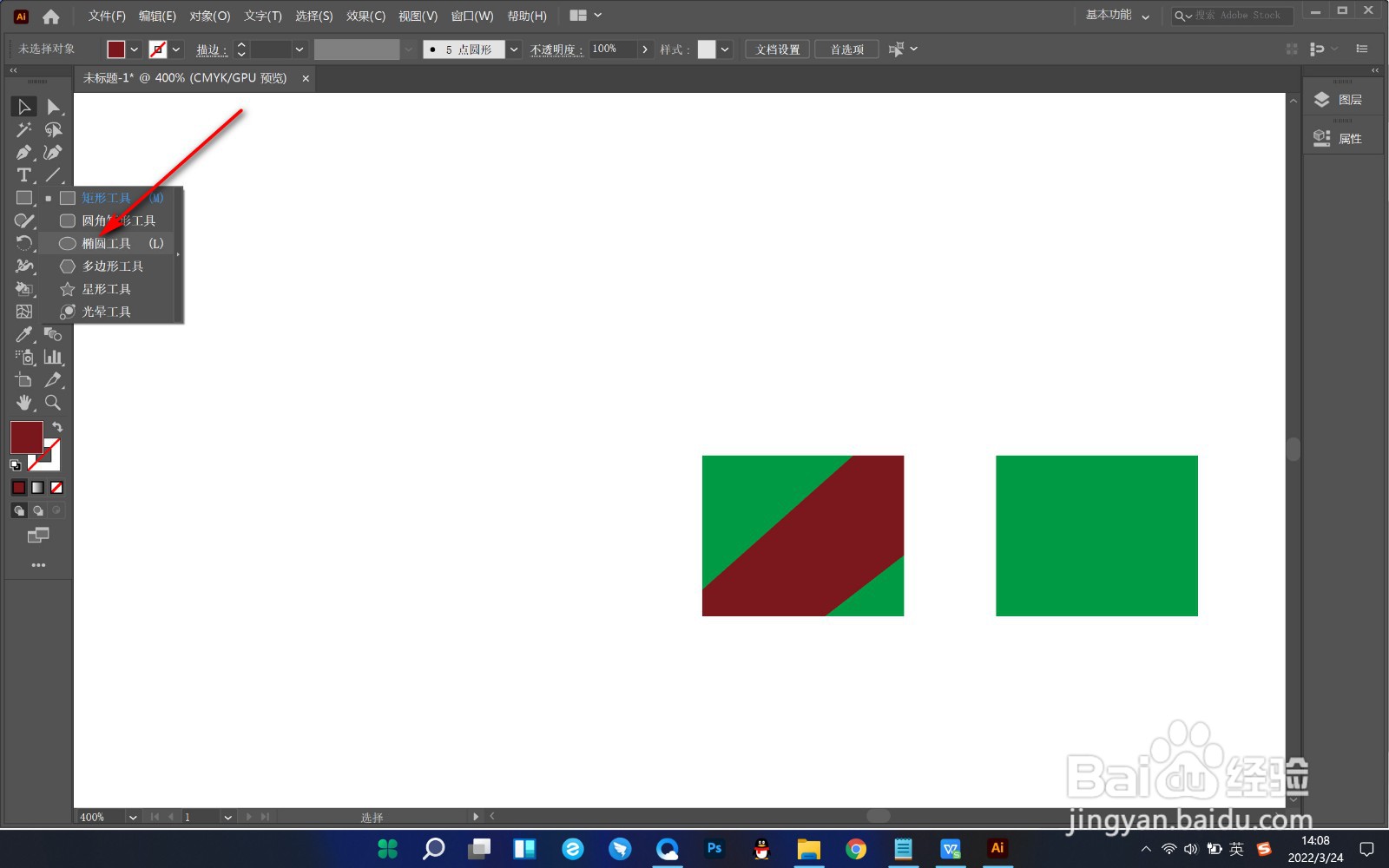The height and width of the screenshot is (868, 1389).
Task: Select the Magic Wand tool
Action: coord(24,130)
